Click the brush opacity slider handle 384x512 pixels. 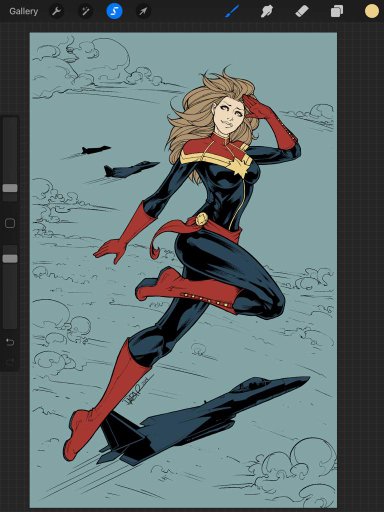(x=10, y=259)
